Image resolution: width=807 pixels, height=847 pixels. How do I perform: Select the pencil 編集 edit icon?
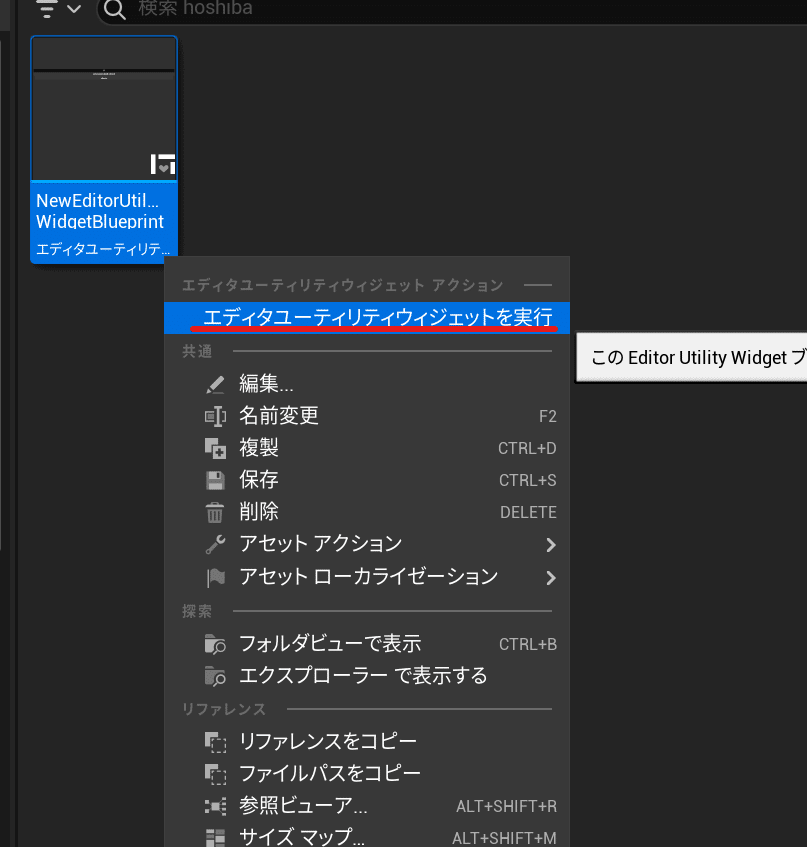coord(213,384)
